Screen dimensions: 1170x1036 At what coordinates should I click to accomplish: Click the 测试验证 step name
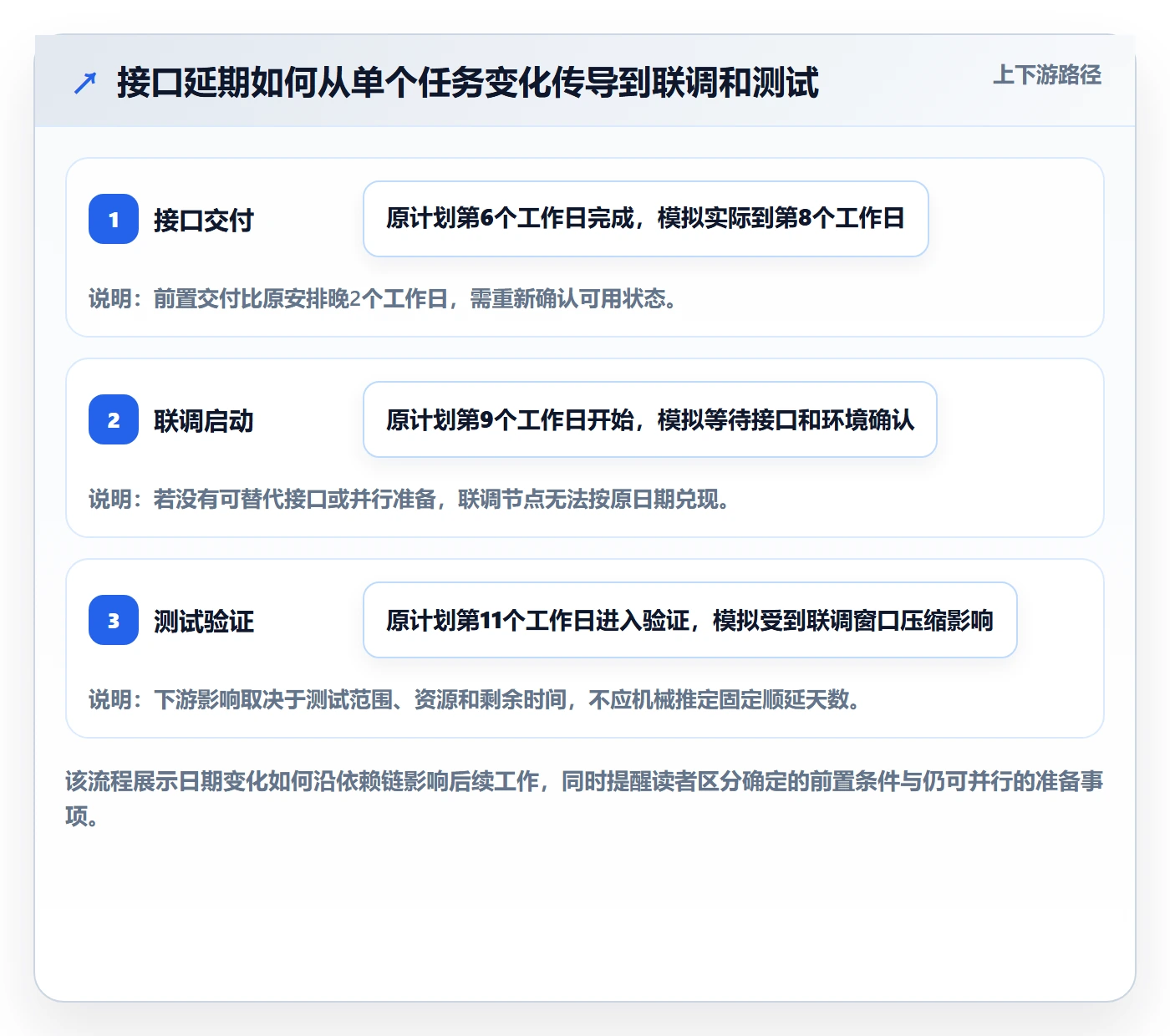coord(204,621)
